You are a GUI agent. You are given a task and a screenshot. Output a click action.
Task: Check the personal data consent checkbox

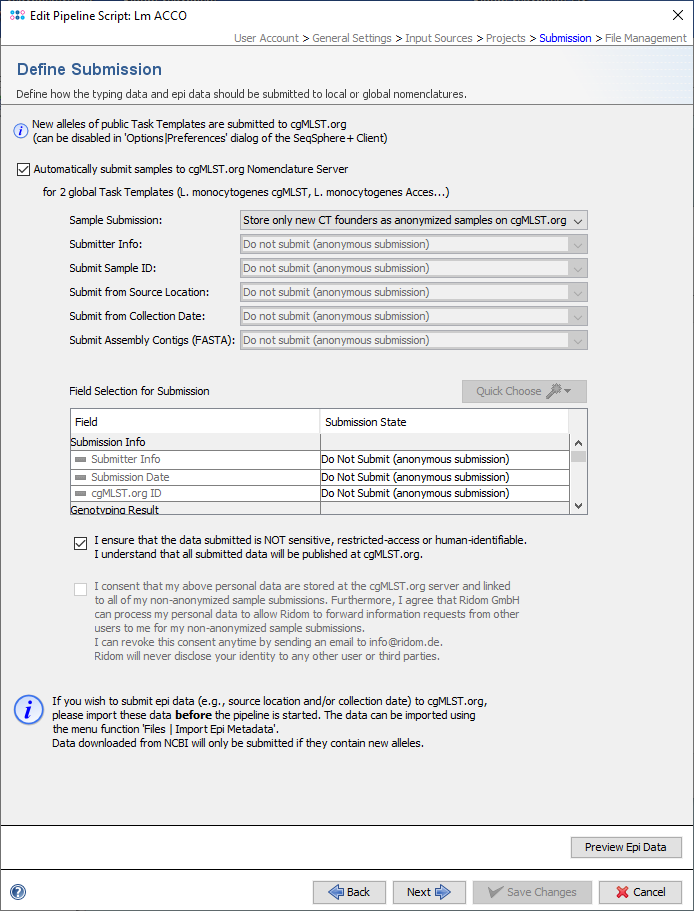81,589
